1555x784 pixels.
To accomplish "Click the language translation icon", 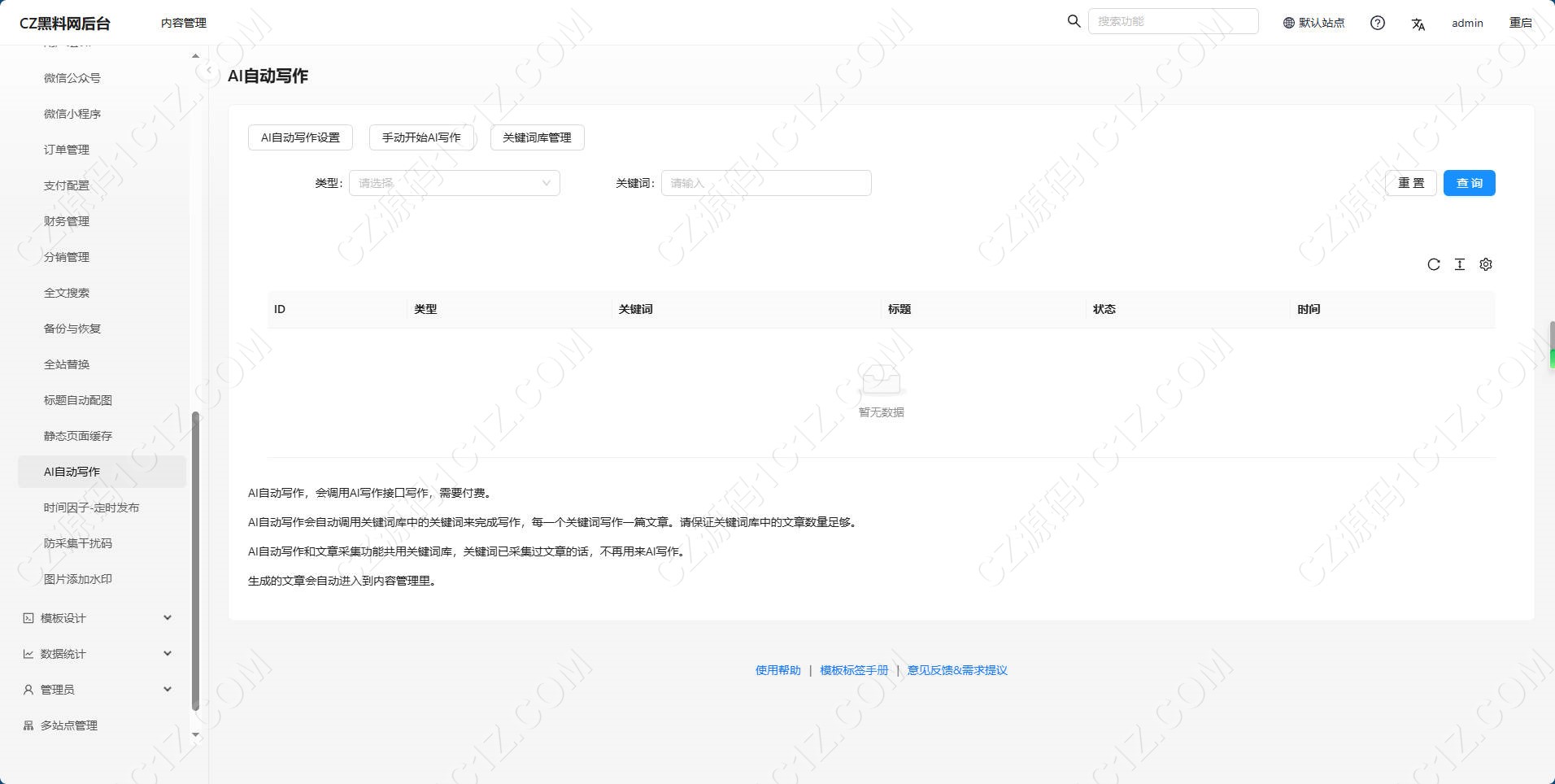I will coord(1418,24).
